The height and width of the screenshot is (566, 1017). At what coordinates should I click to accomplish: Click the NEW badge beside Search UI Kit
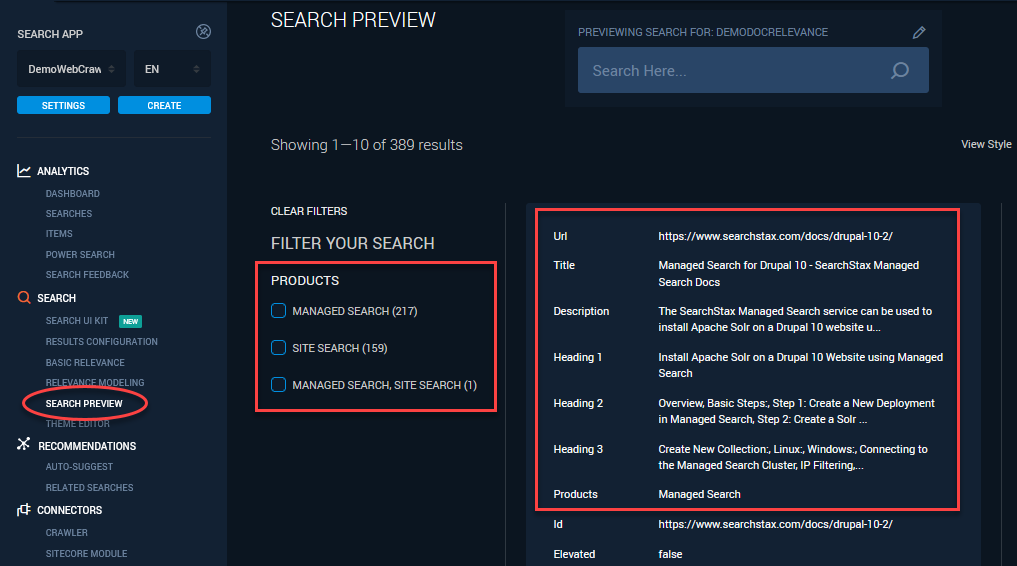pos(130,321)
